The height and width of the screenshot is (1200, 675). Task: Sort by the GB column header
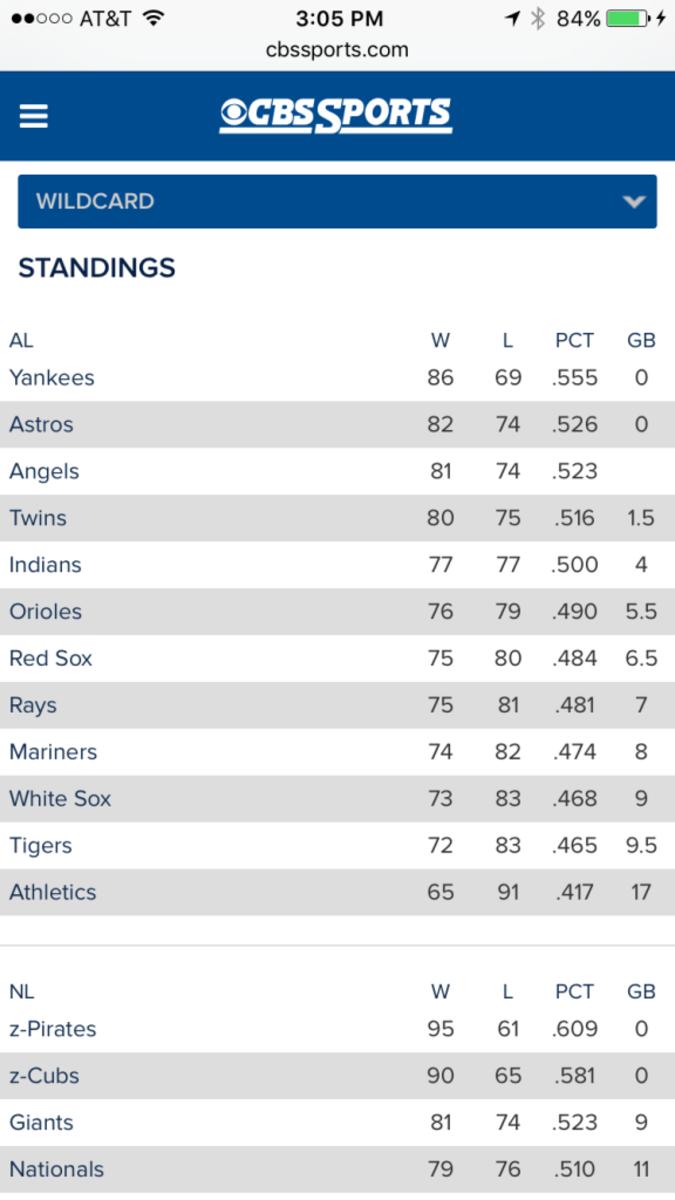[x=642, y=340]
